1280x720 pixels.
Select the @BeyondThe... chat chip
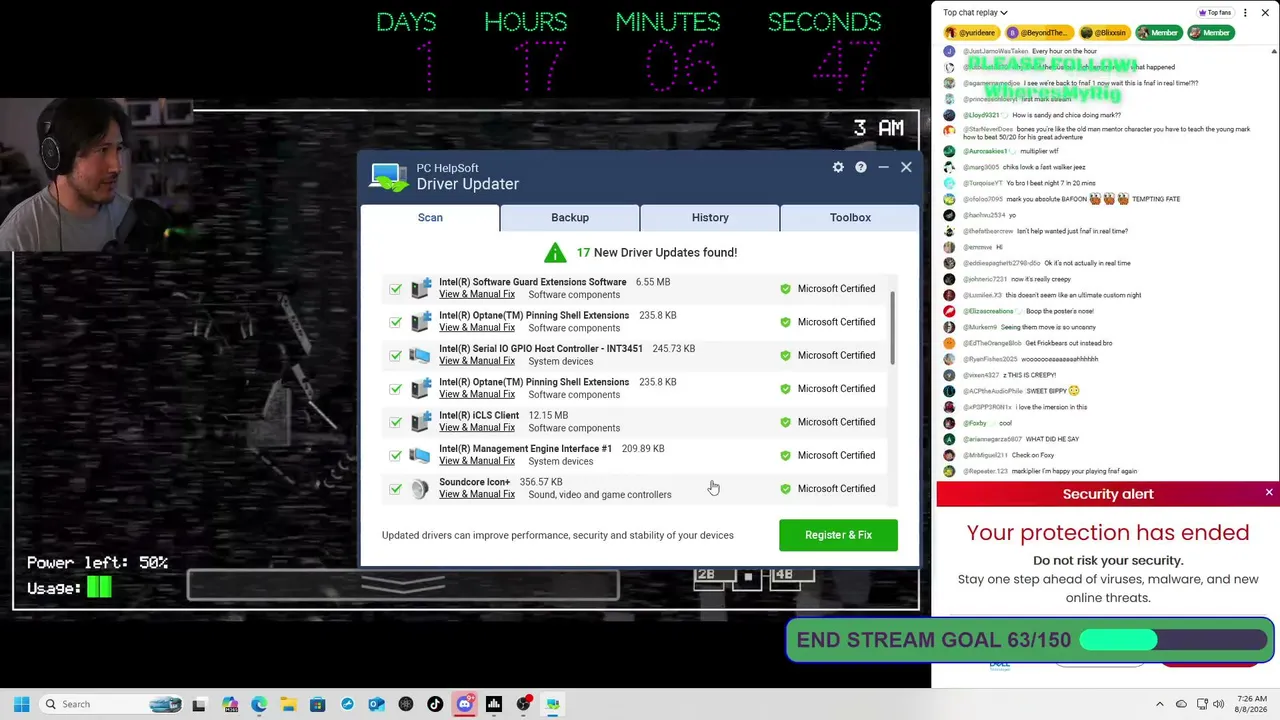pyautogui.click(x=1039, y=33)
